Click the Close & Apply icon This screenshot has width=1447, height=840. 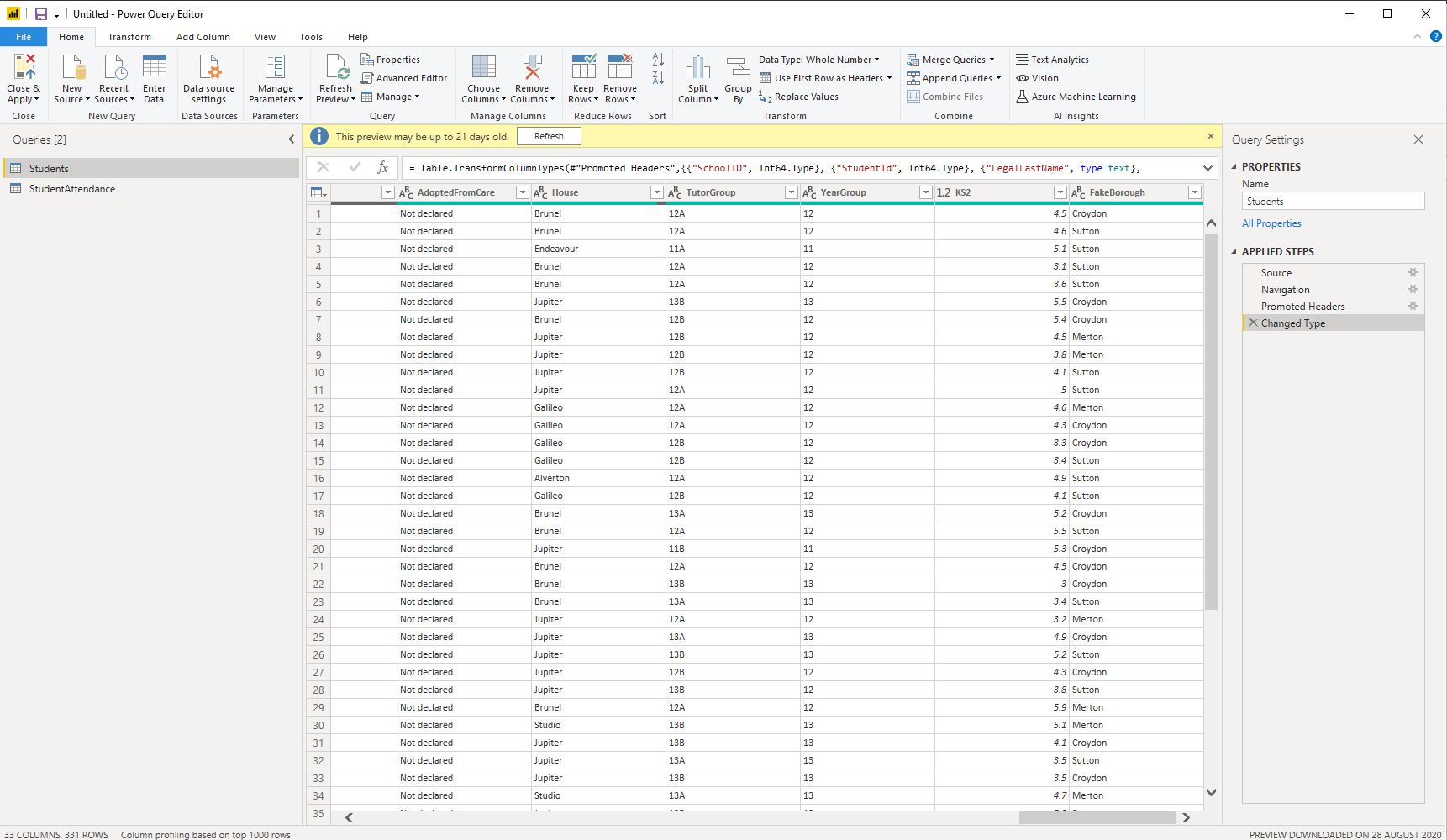[24, 66]
